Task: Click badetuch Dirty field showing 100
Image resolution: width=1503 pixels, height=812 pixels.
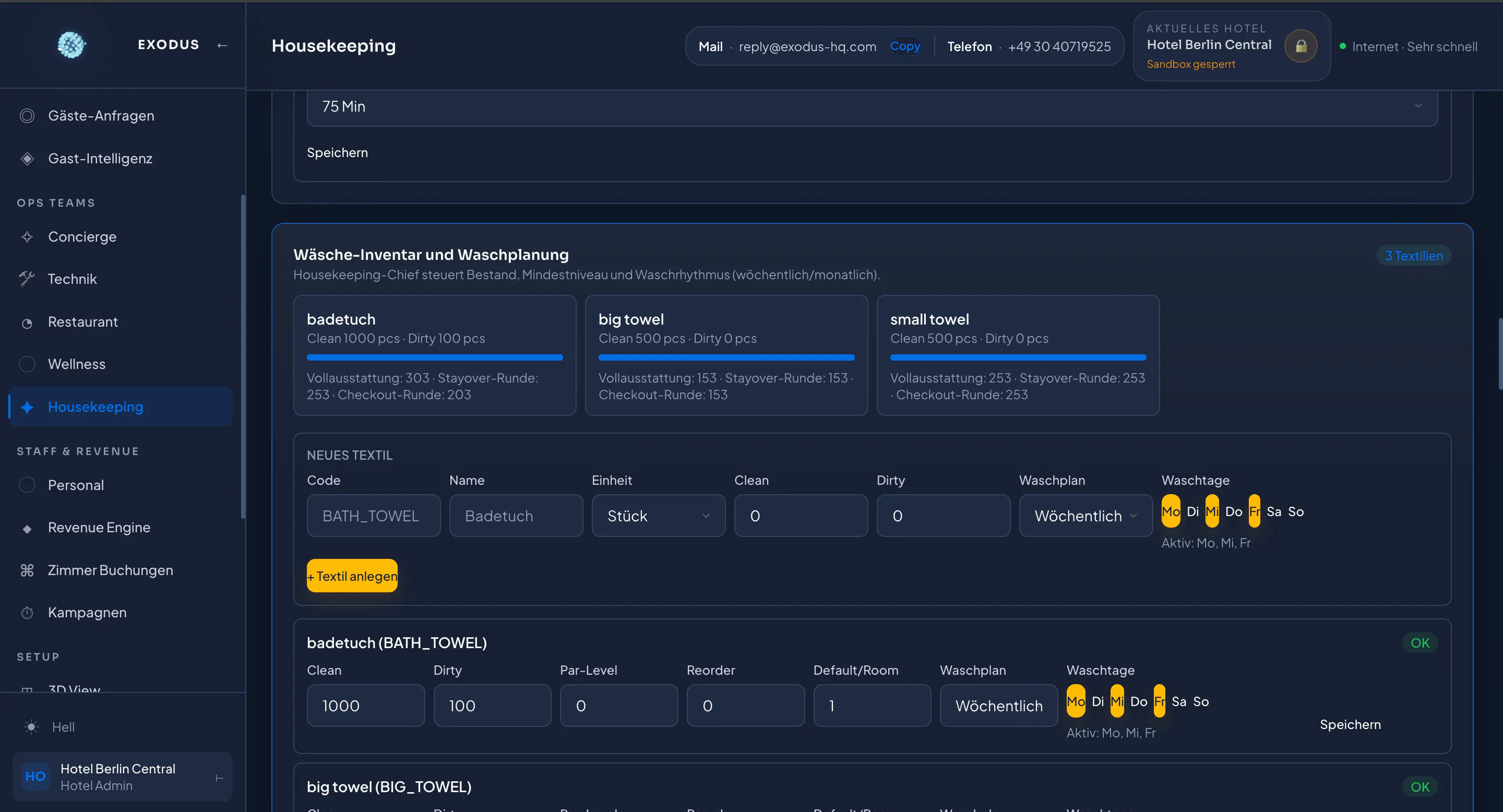Action: [x=492, y=705]
